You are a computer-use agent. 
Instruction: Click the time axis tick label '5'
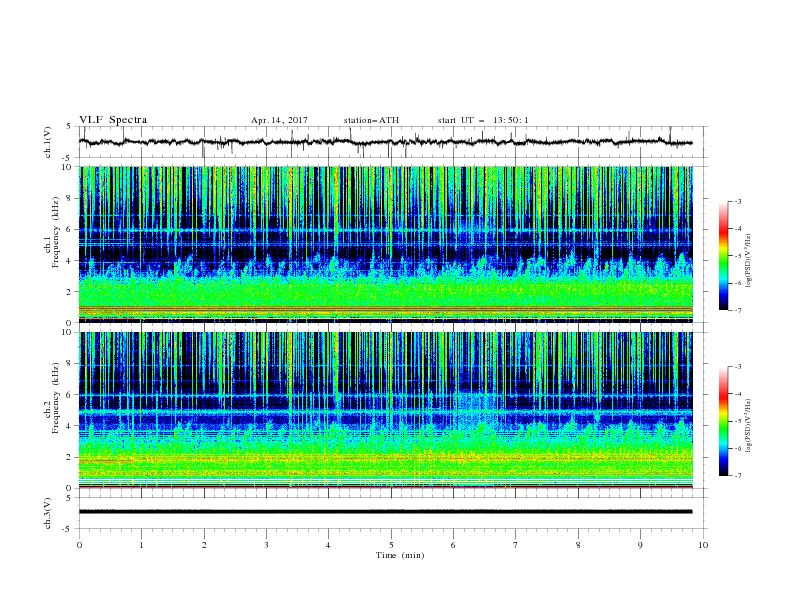[391, 545]
